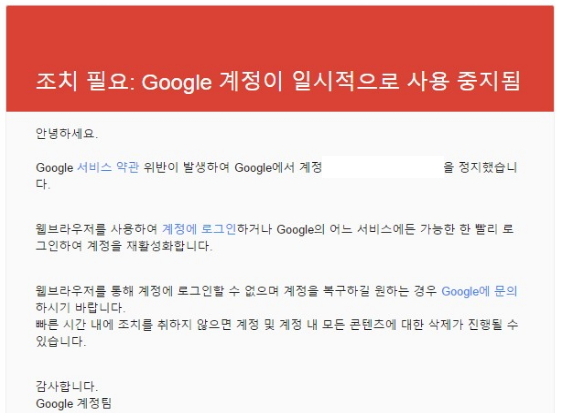Click the 조치 필요 text in the header
The image size is (562, 419).
click(x=83, y=81)
